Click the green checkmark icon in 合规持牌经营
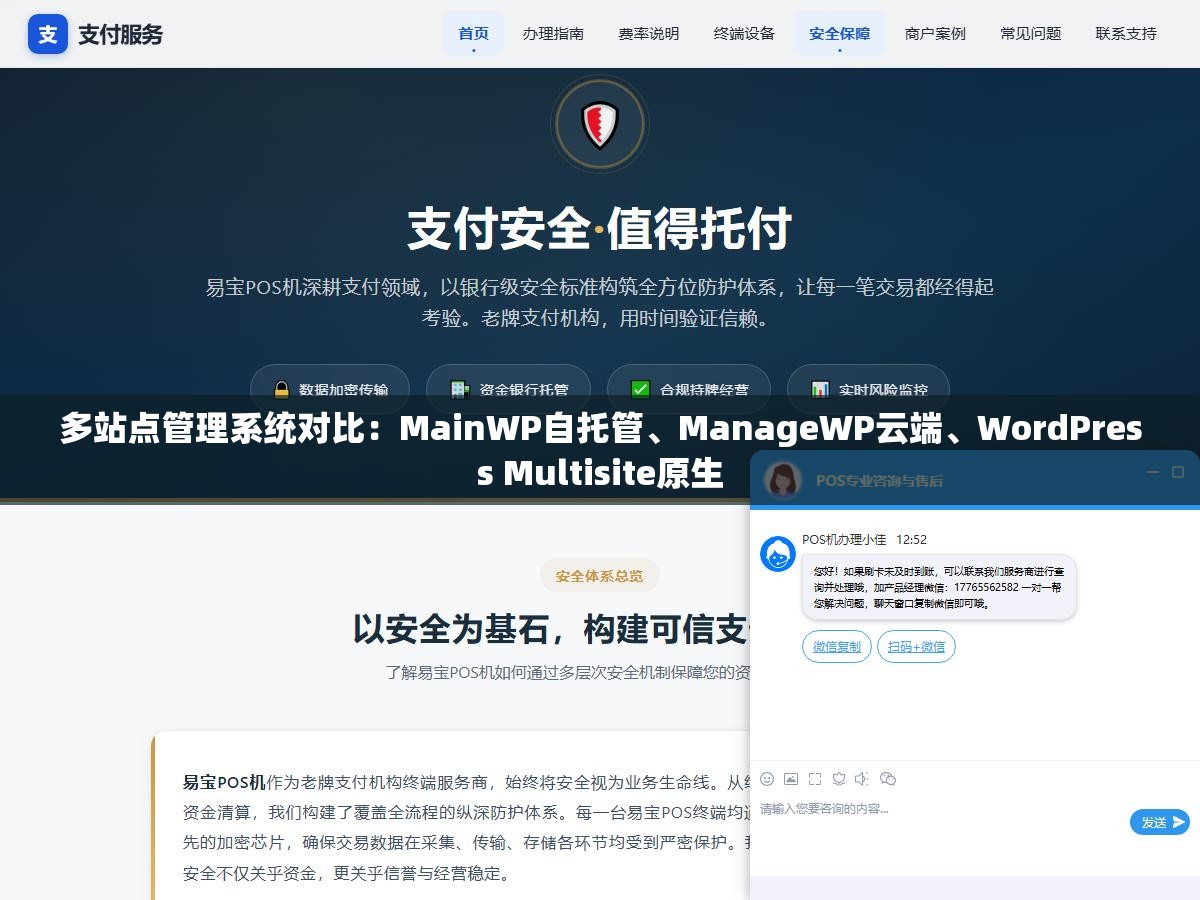The height and width of the screenshot is (900, 1200). click(641, 390)
